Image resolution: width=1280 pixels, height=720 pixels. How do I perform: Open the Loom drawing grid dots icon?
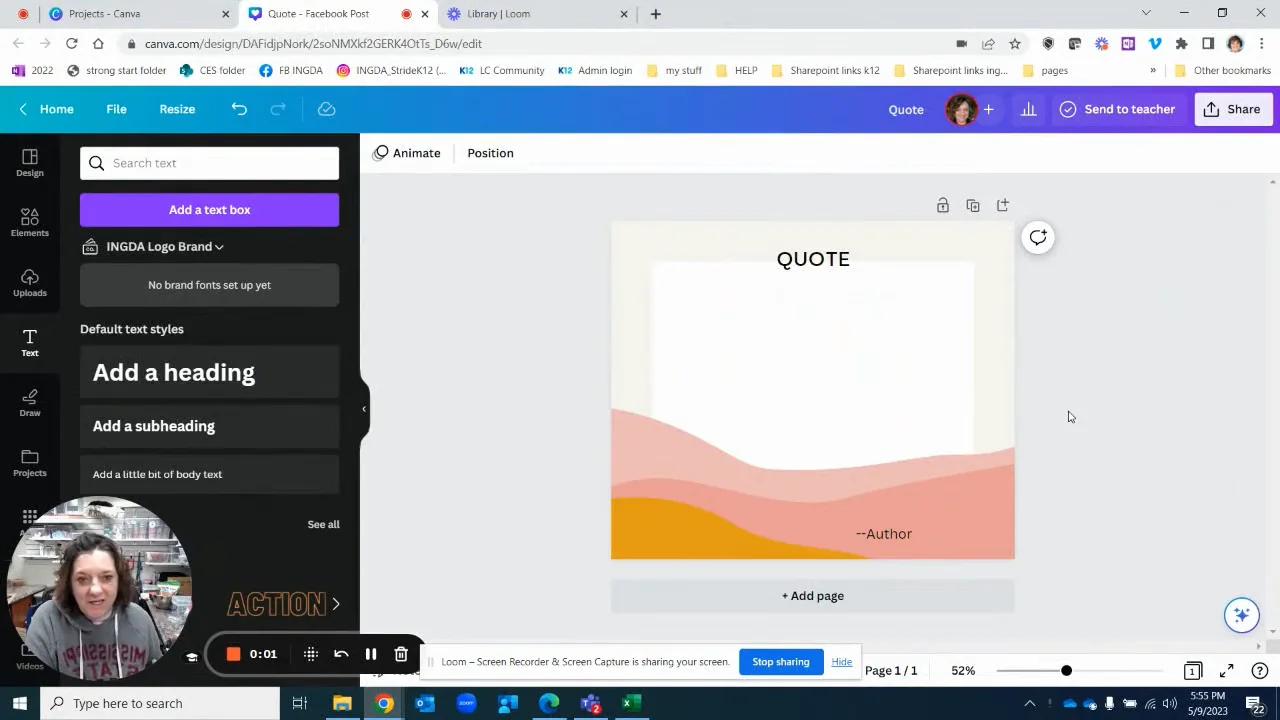(x=311, y=654)
